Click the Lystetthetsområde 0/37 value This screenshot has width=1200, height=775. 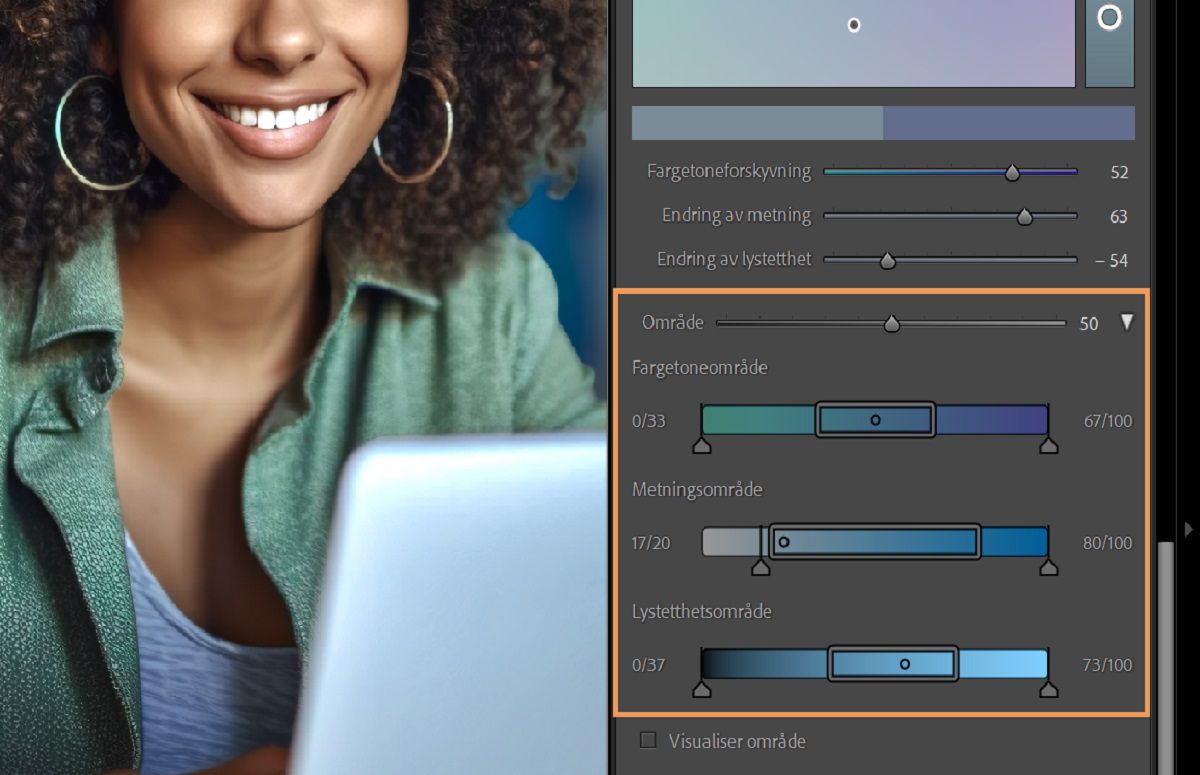point(649,666)
